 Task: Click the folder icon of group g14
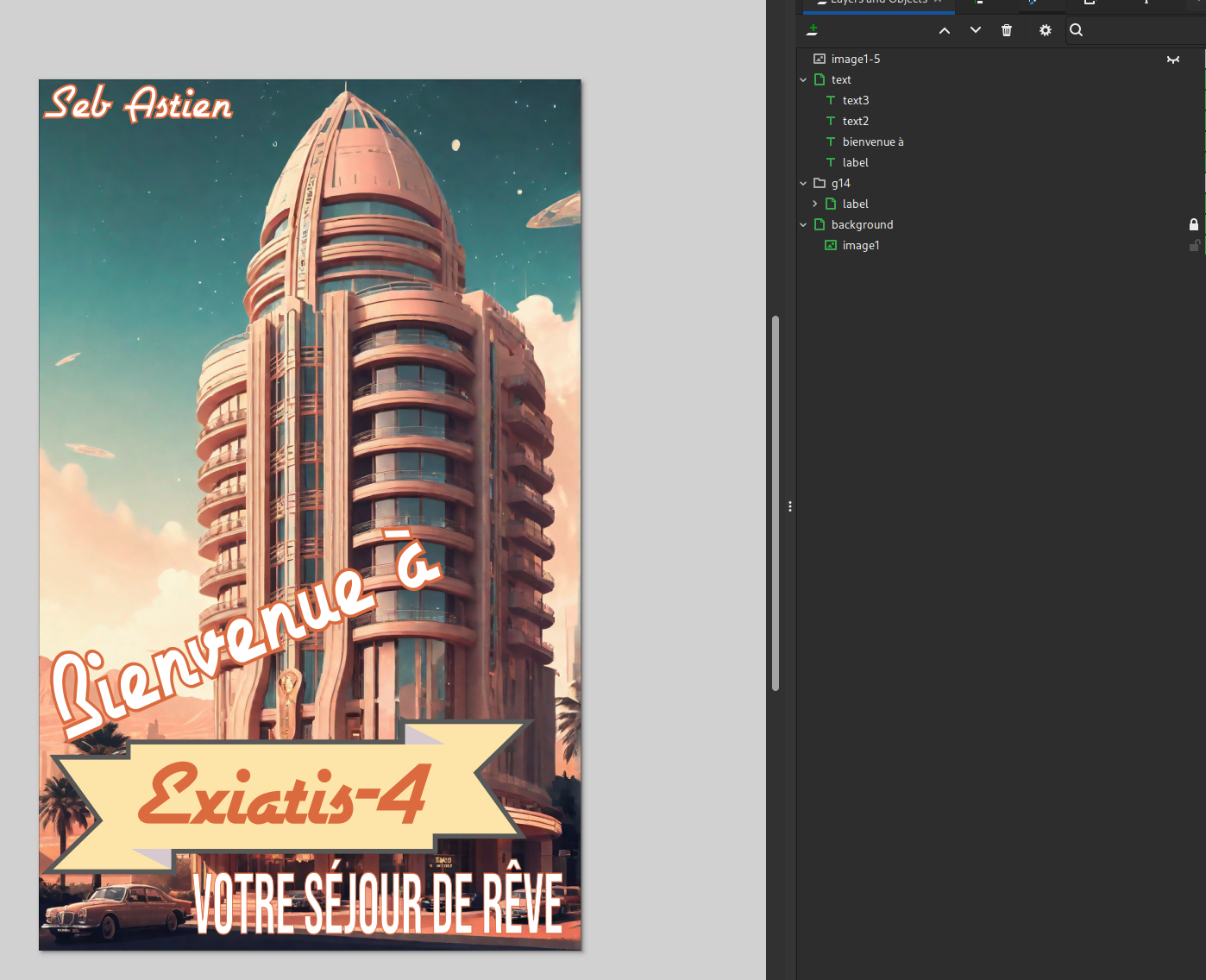(x=820, y=183)
